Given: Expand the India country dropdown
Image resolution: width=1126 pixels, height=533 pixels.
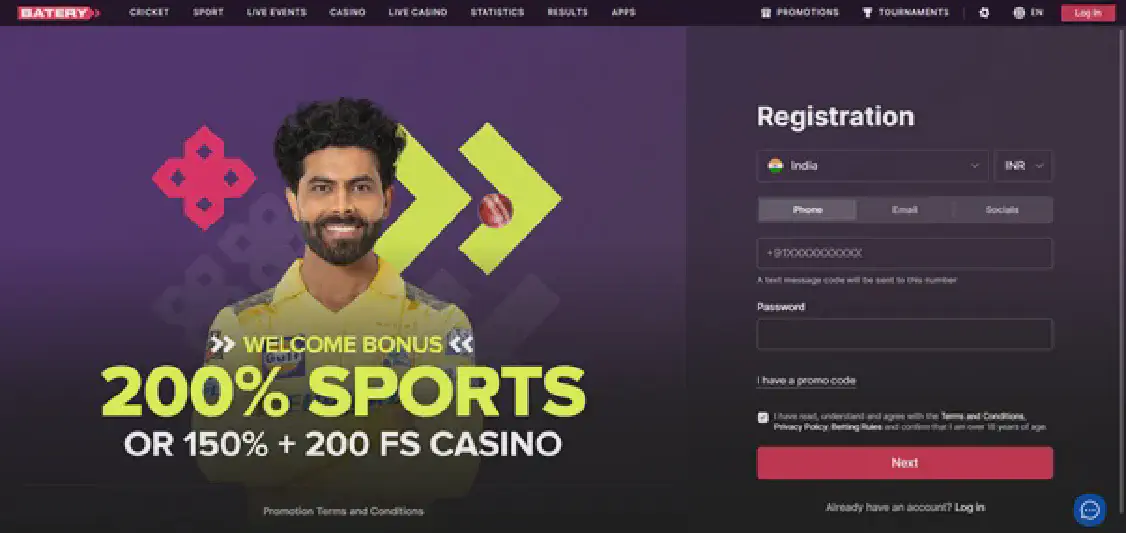Looking at the screenshot, I should [x=873, y=166].
